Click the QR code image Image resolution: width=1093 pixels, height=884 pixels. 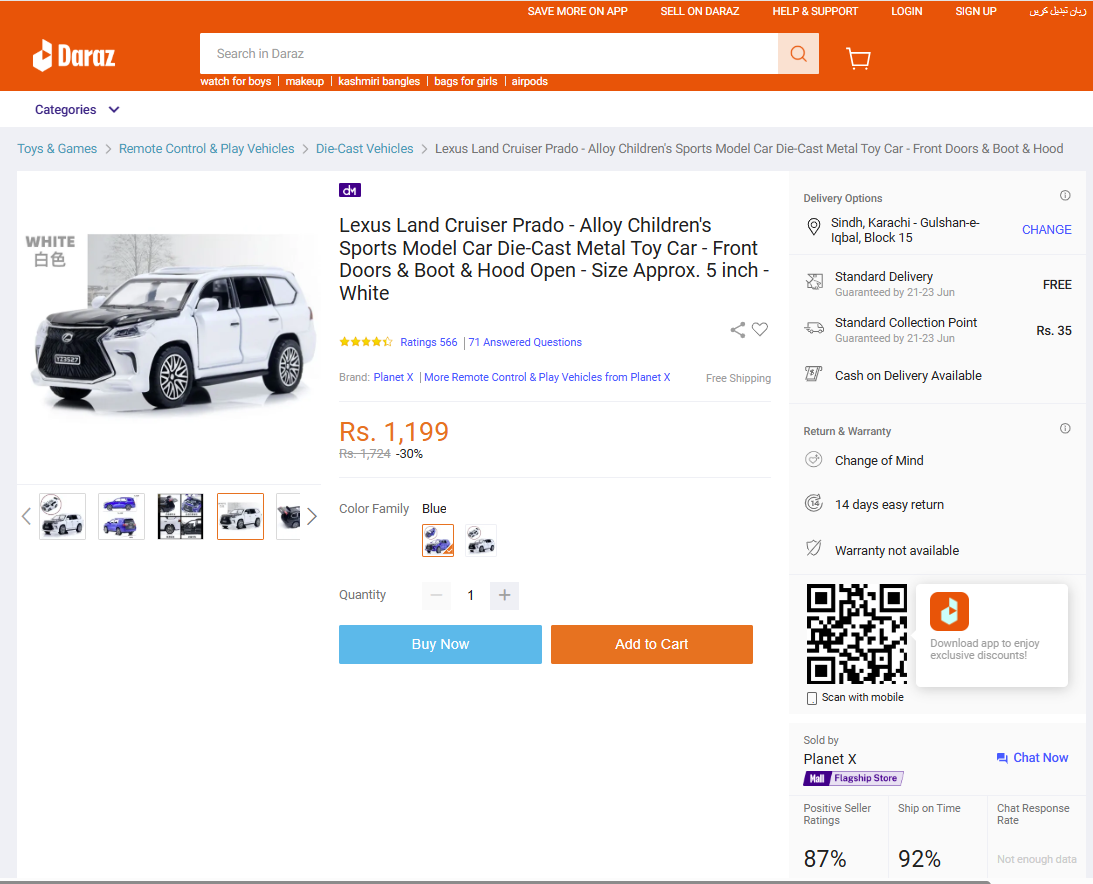(857, 634)
